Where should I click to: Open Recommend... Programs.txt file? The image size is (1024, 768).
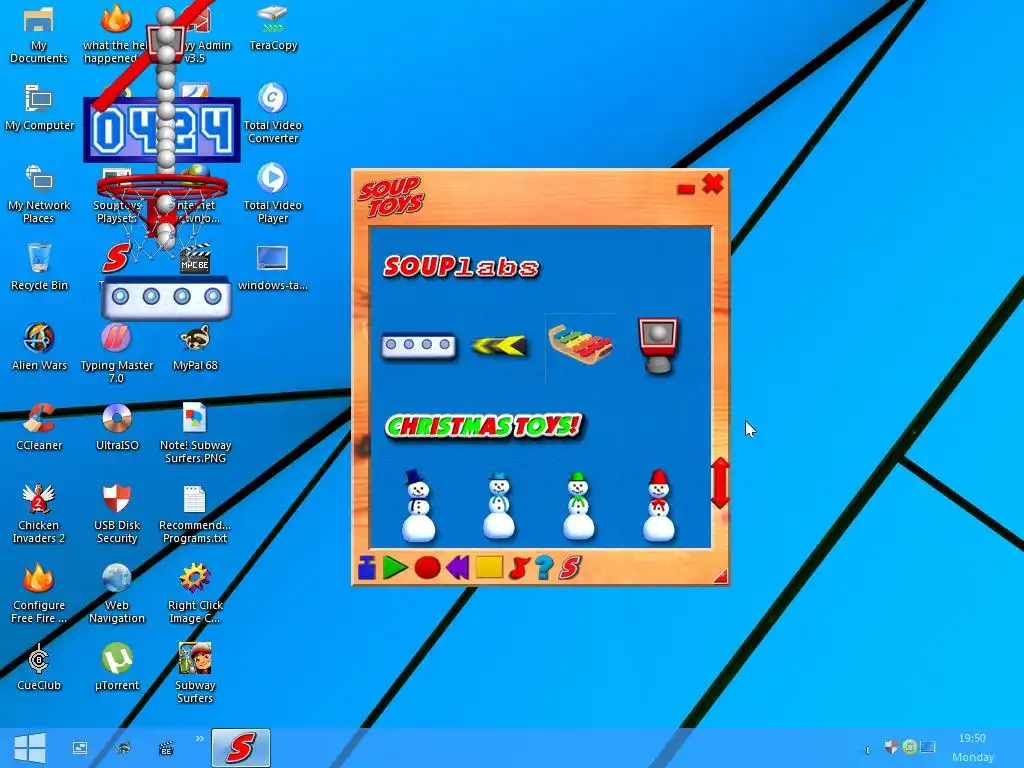pos(195,514)
